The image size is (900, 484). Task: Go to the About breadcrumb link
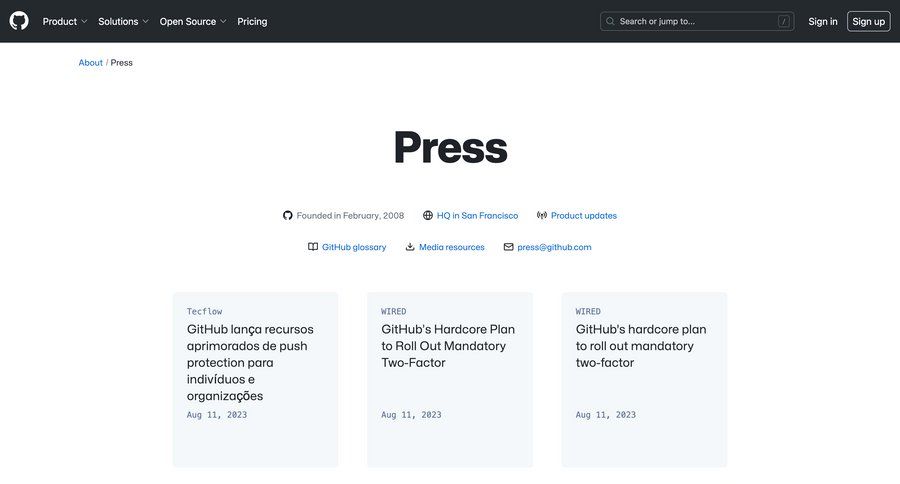(91, 63)
